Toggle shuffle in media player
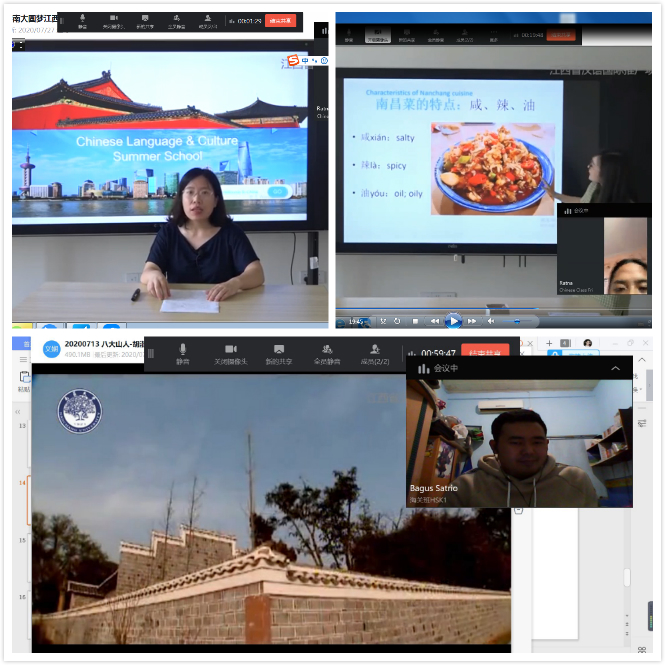 [383, 321]
